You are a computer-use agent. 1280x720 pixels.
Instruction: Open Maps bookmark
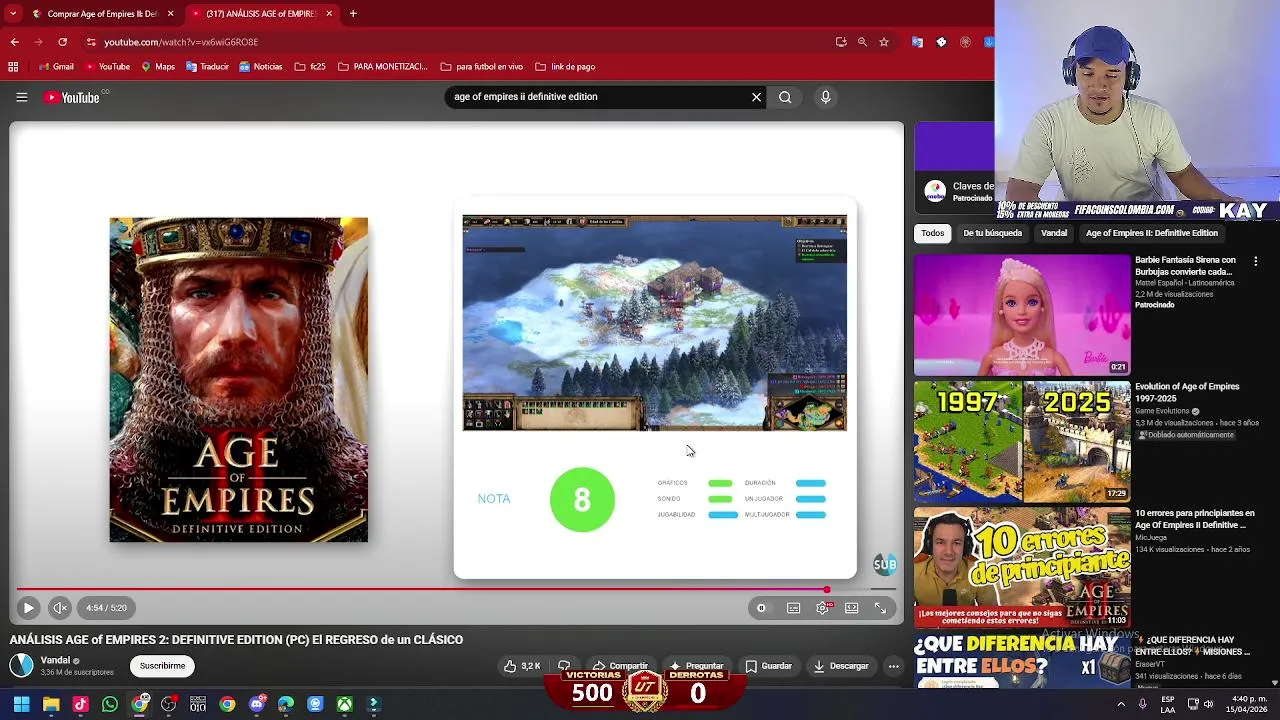pos(158,67)
